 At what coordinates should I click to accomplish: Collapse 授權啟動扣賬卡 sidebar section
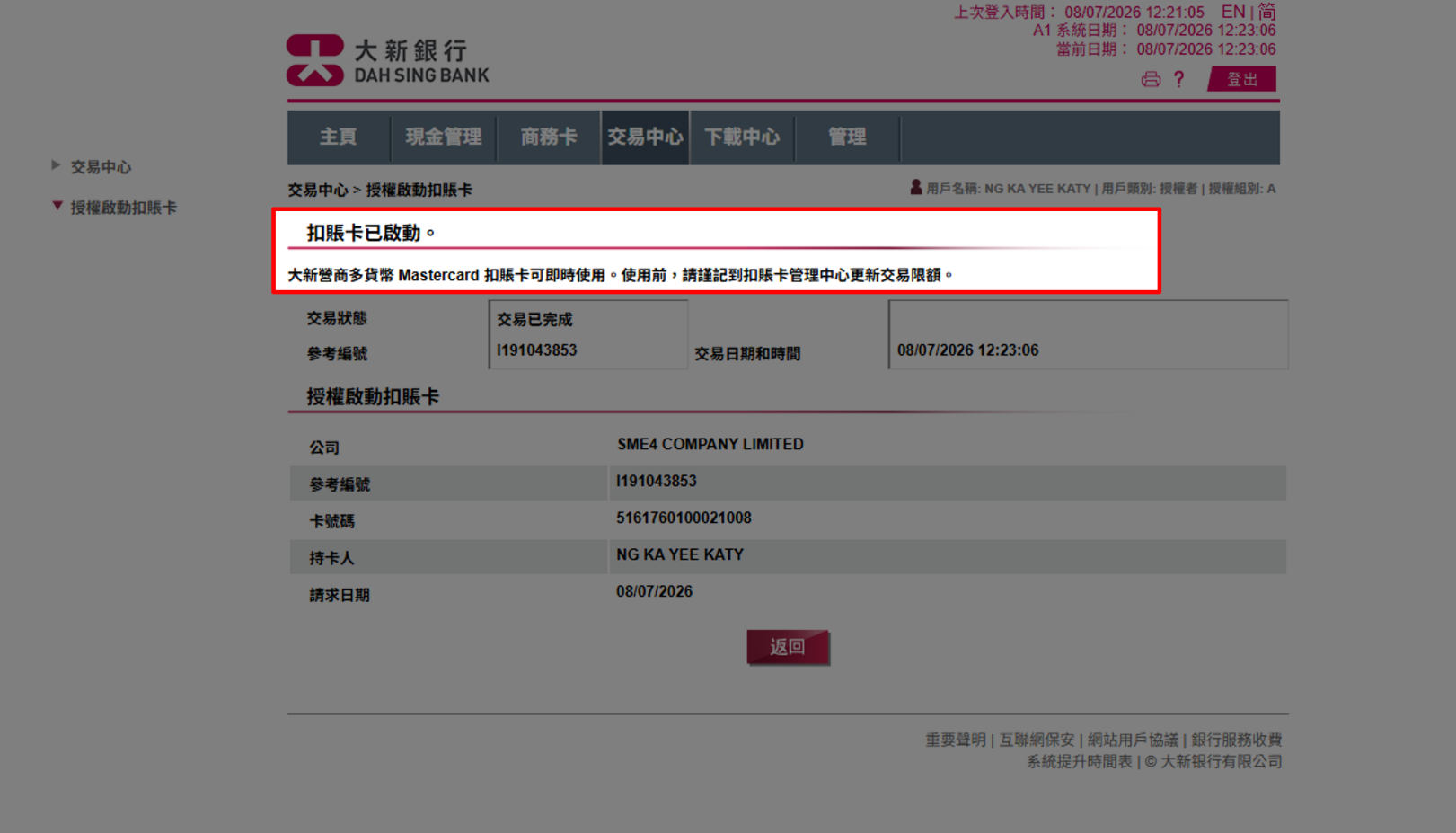click(x=57, y=207)
